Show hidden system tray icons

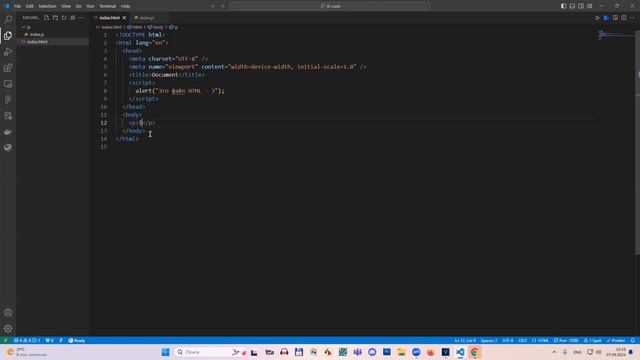(554, 352)
